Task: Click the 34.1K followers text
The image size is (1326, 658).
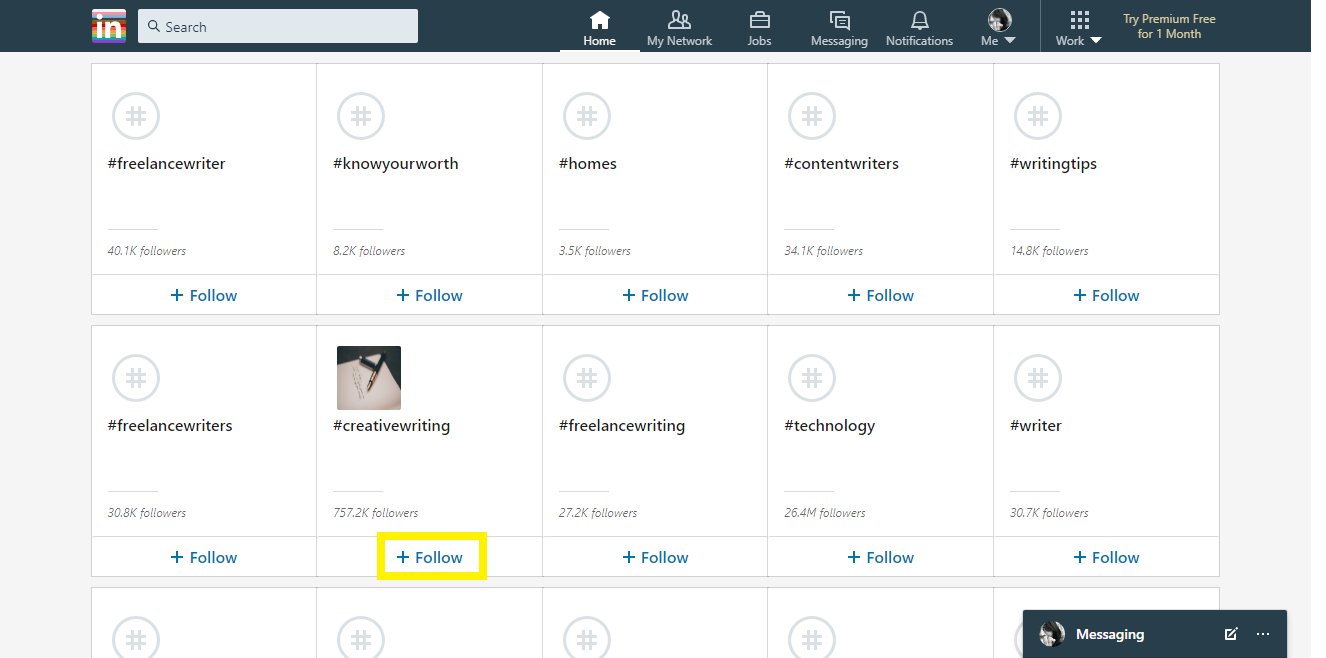Action: (x=824, y=251)
